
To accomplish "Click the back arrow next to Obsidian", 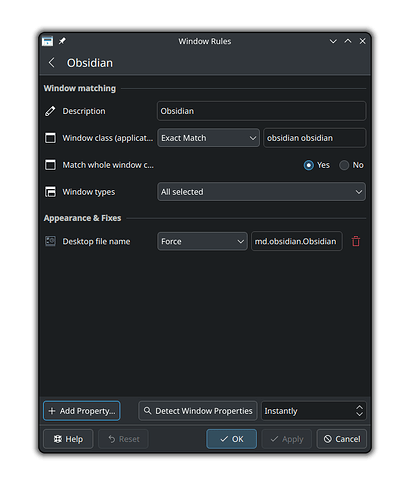I will pyautogui.click(x=51, y=63).
